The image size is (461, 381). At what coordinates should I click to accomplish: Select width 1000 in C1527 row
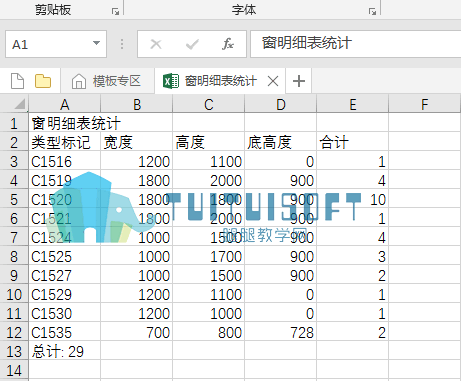coord(137,275)
